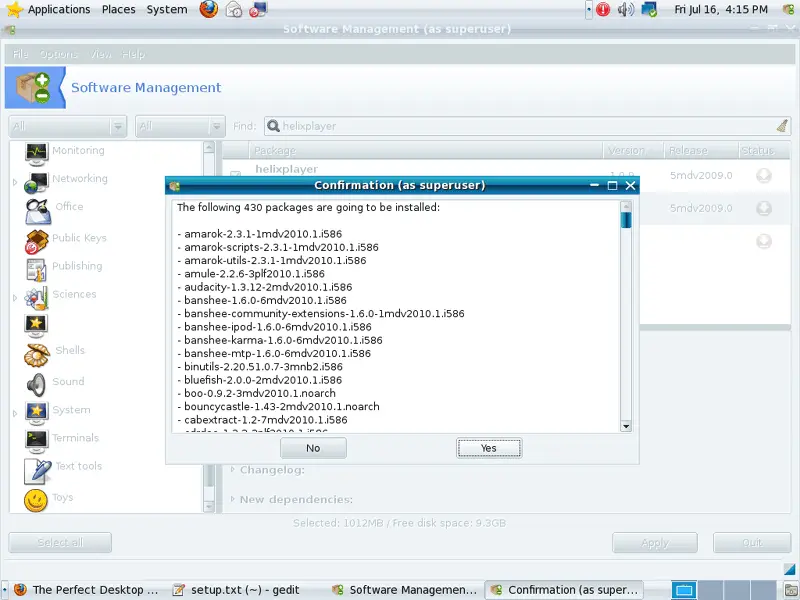Click the dialog scrollbar down arrow
The width and height of the screenshot is (800, 600).
click(x=626, y=426)
